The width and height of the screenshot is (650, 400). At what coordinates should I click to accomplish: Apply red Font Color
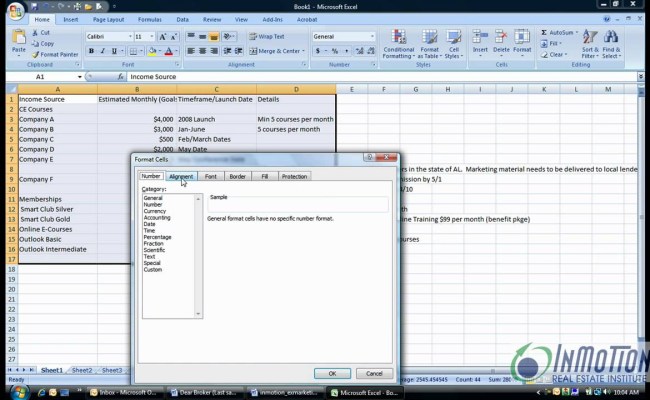[169, 51]
